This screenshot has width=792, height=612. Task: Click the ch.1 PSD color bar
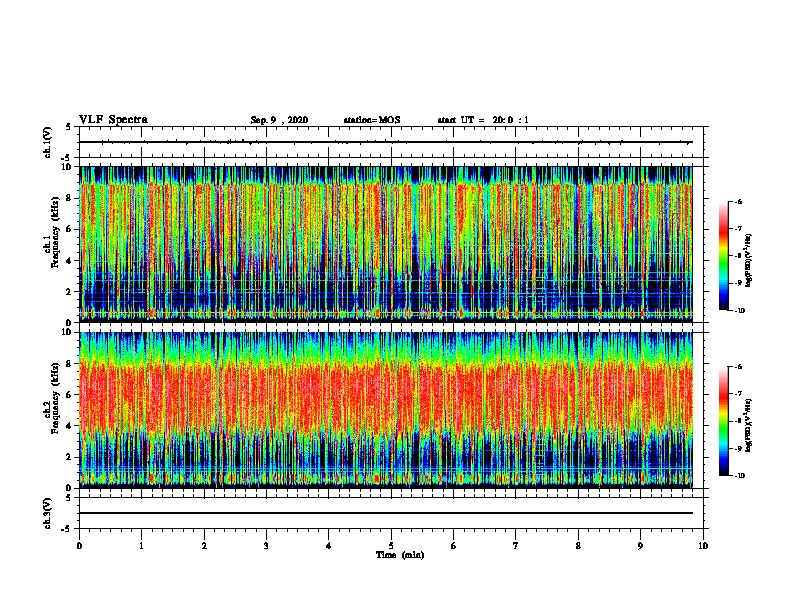[724, 256]
